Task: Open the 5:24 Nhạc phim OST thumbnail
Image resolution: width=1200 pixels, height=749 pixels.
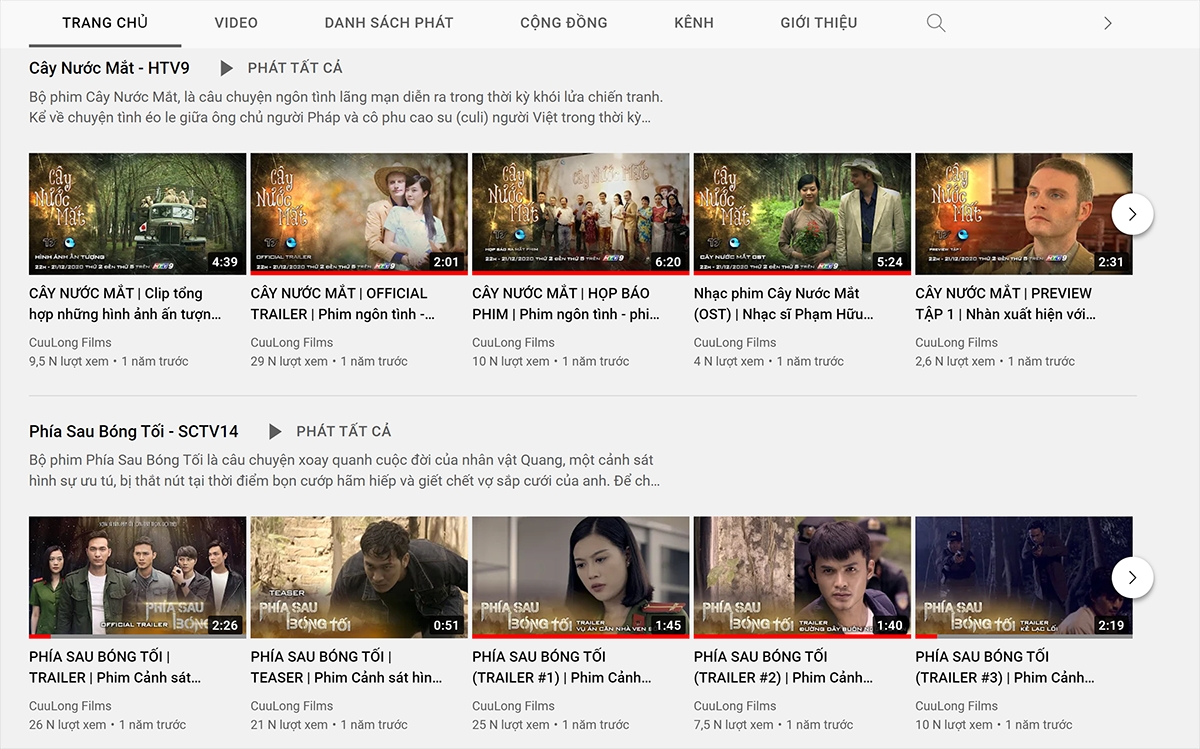Action: pos(802,214)
